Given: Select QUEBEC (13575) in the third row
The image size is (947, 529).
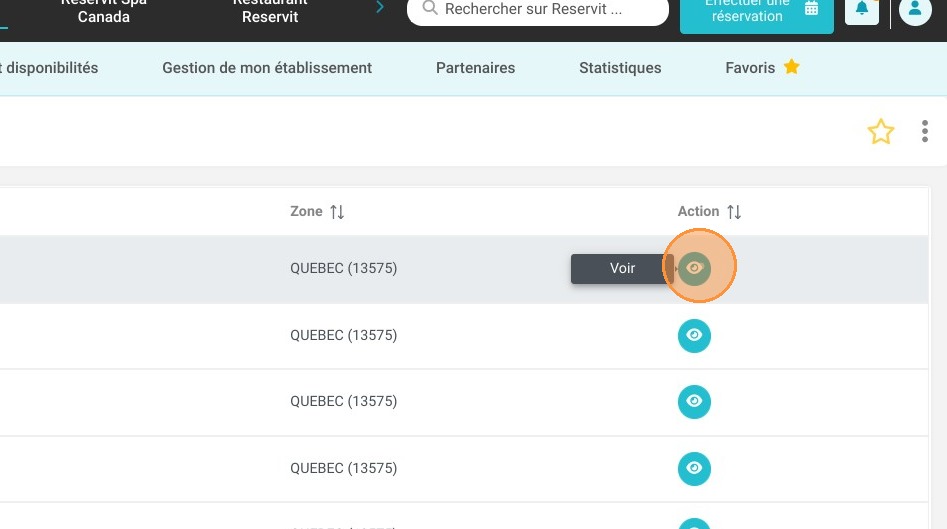Looking at the screenshot, I should [344, 402].
